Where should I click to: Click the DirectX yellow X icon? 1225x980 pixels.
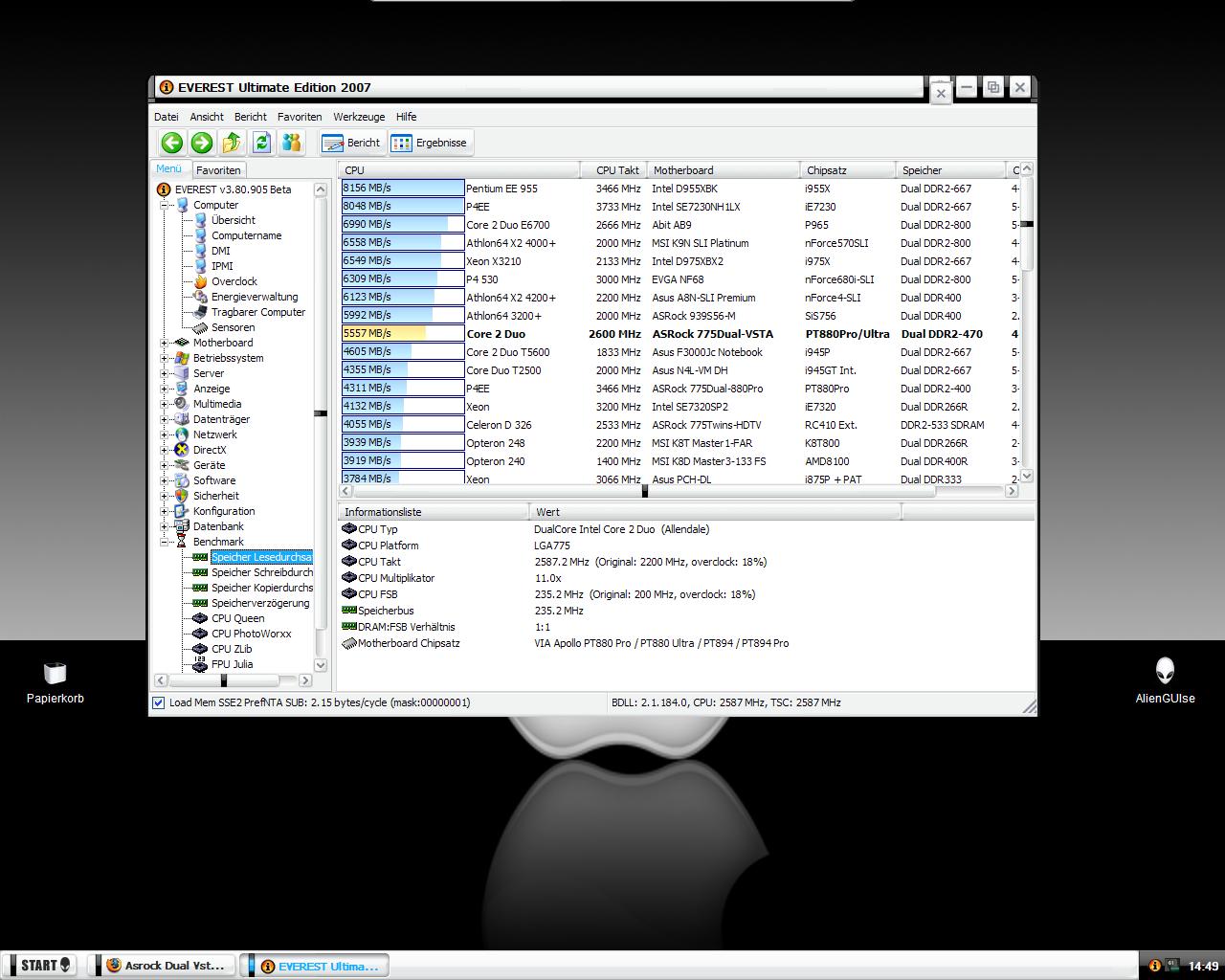pyautogui.click(x=182, y=450)
